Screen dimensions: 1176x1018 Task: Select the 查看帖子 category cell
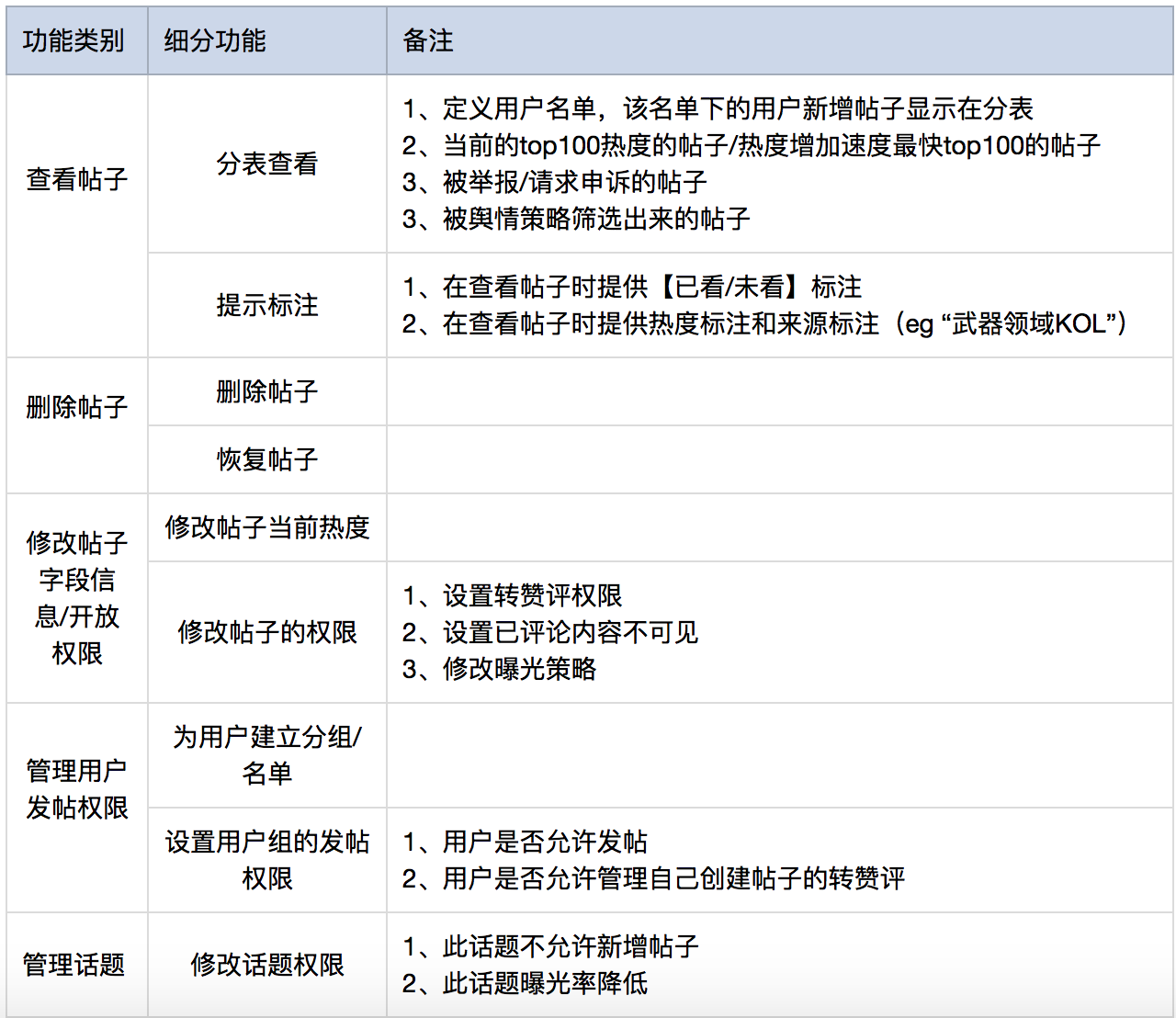tap(77, 179)
